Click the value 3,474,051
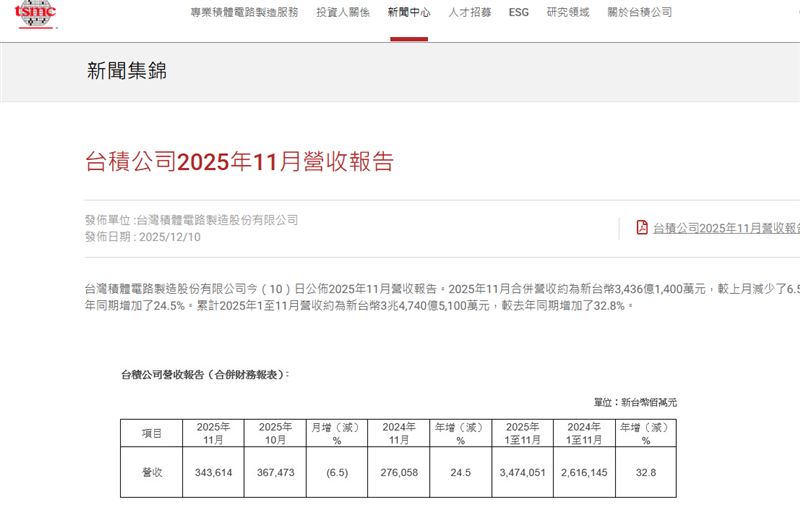Image resolution: width=800 pixels, height=507 pixels. [522, 472]
